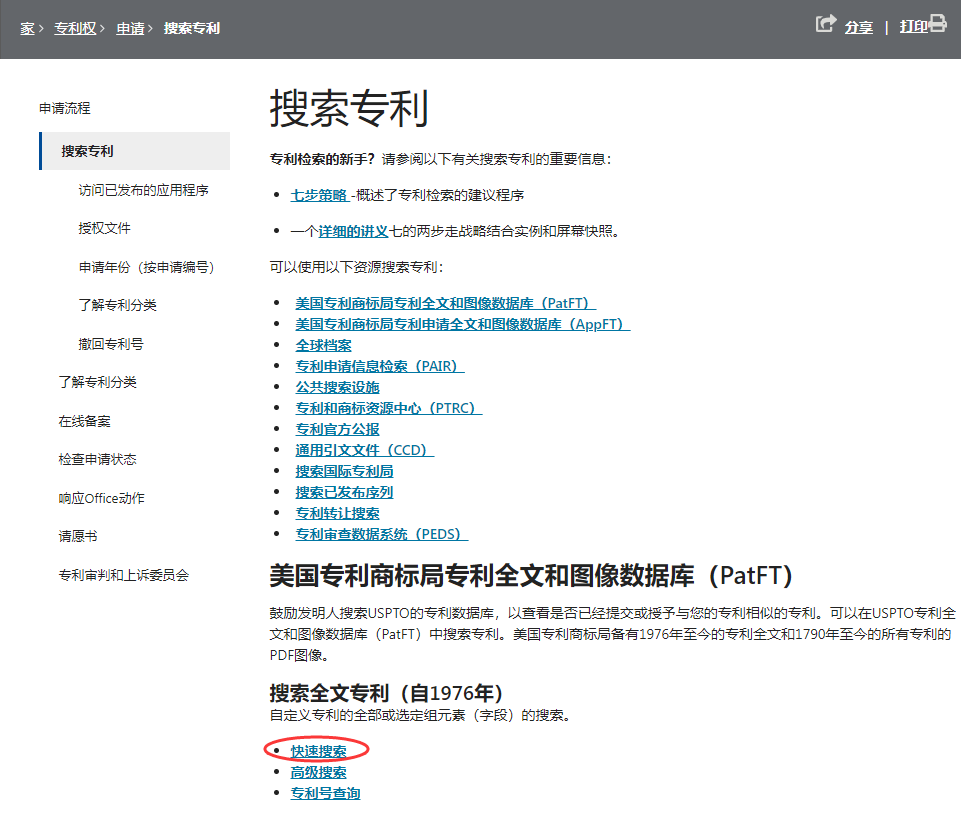Open the 详细的讲义 link
The image size is (961, 814).
click(x=353, y=231)
